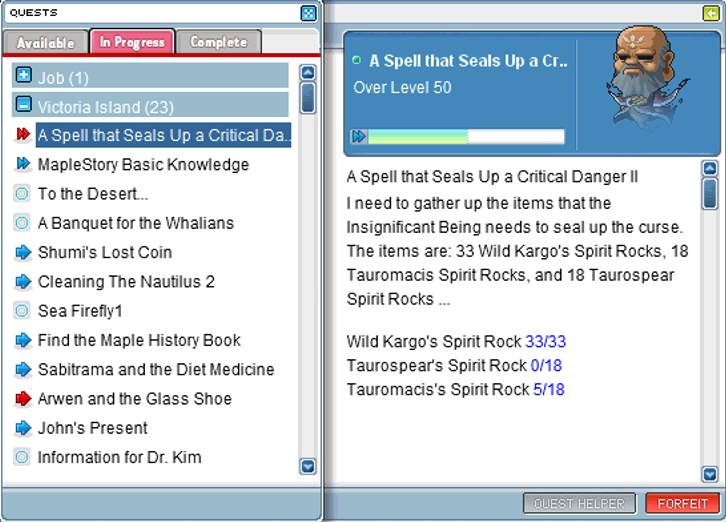Click the quest list scrollbar thumb

tap(308, 97)
